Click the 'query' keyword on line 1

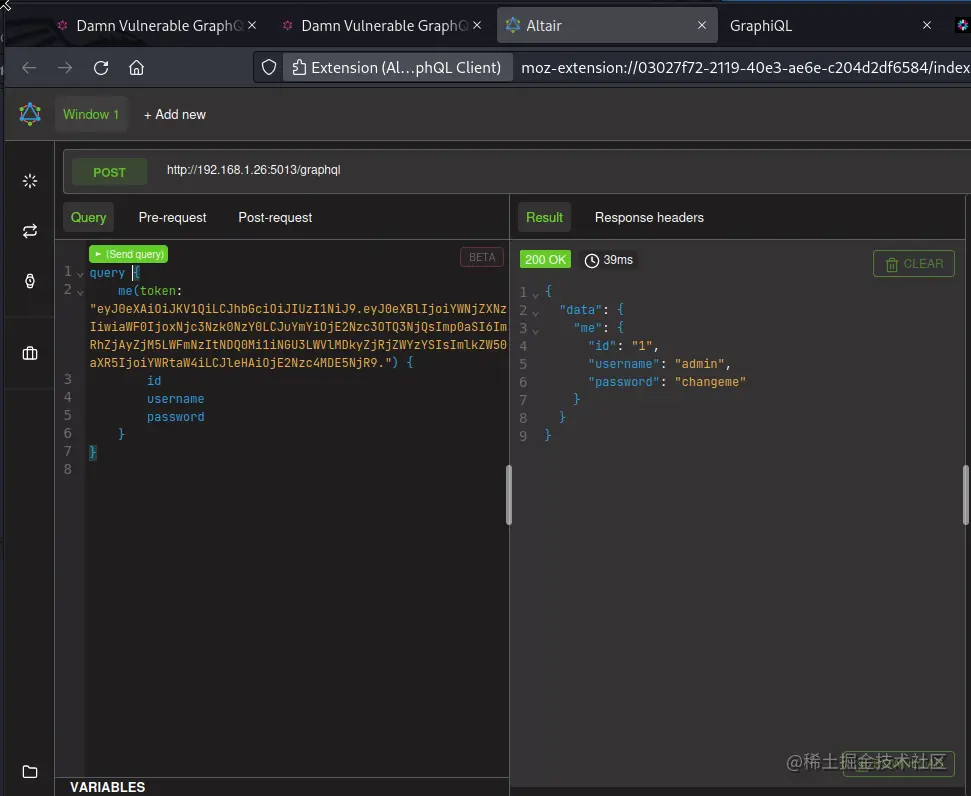[107, 273]
